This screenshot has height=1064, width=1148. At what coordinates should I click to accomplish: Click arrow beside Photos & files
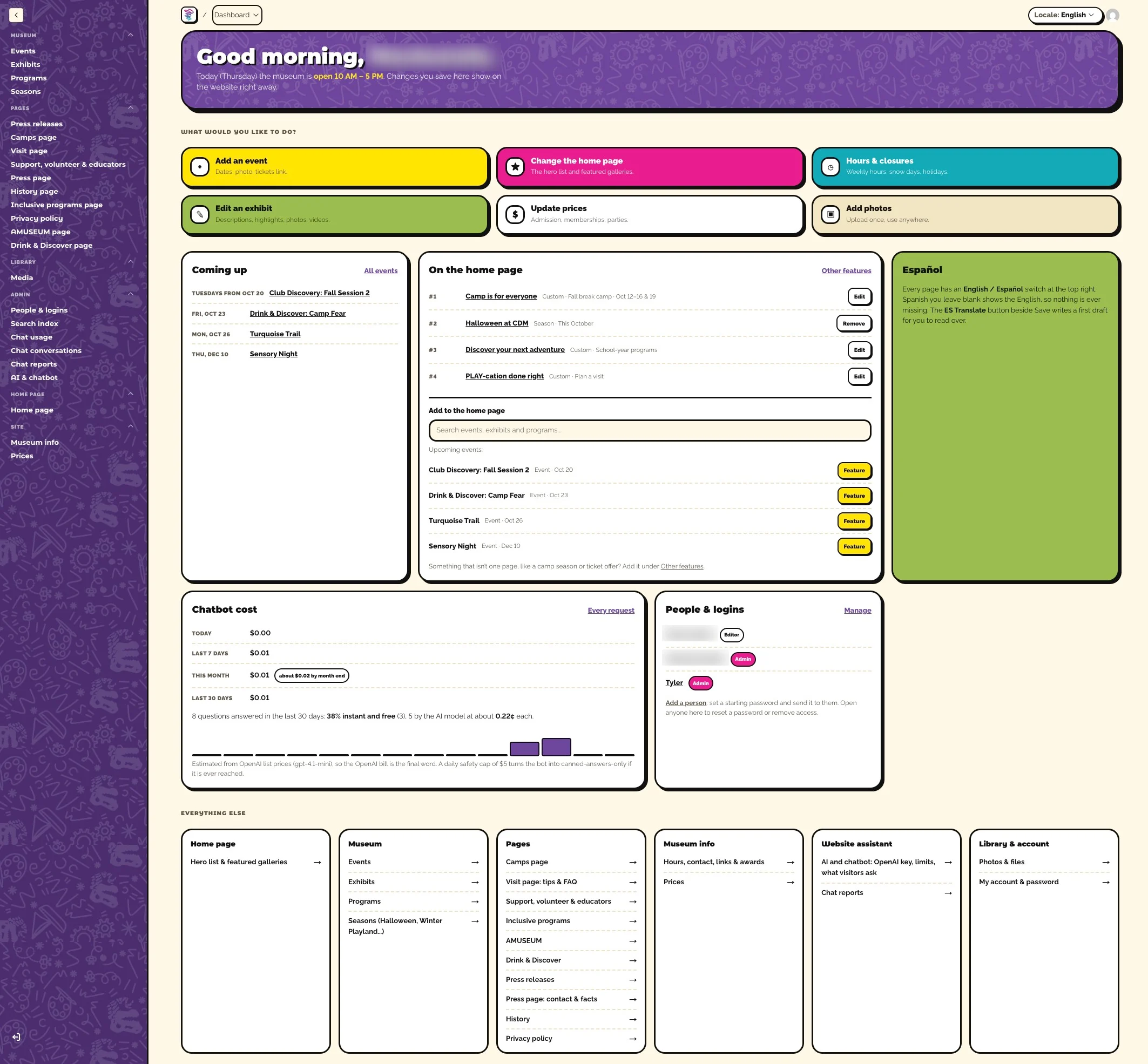tap(1106, 862)
